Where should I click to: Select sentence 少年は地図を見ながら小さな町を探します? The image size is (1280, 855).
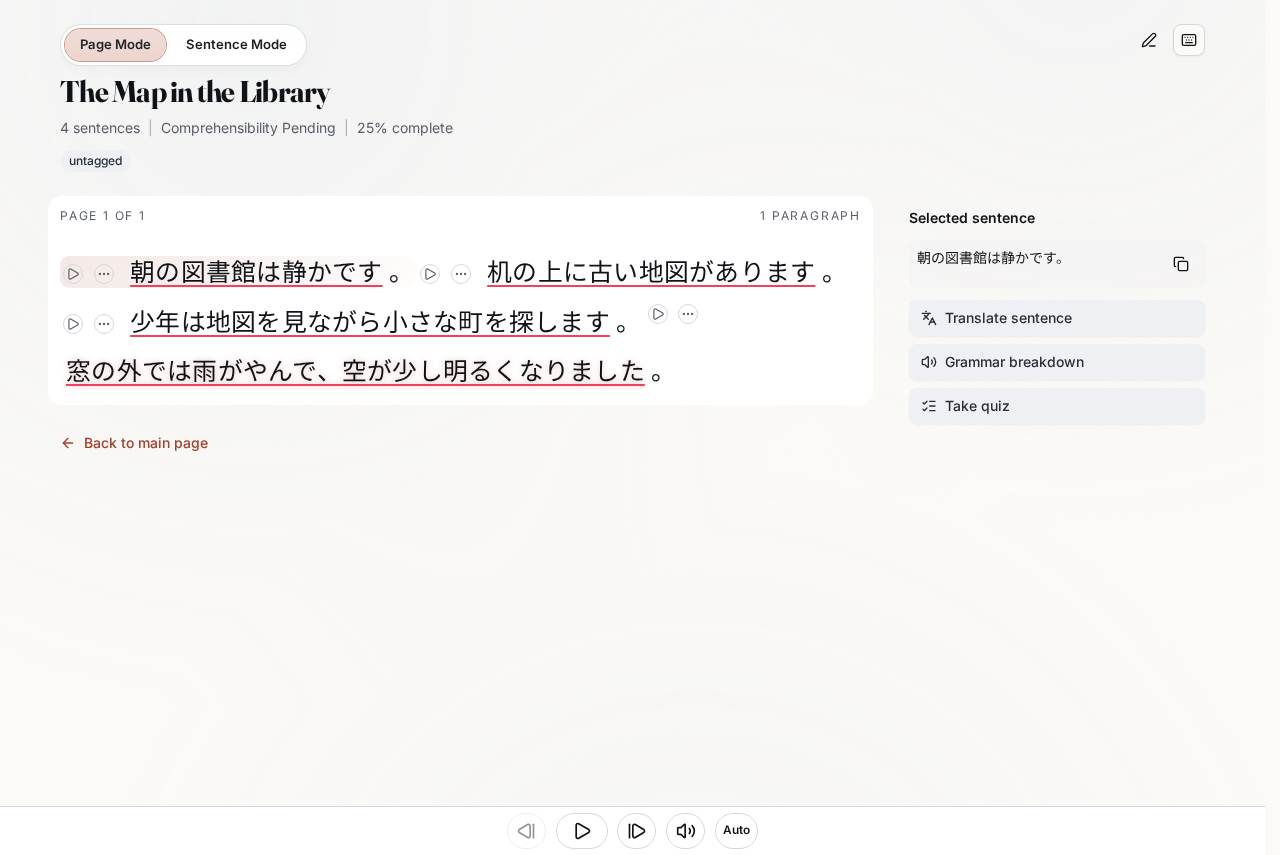pyautogui.click(x=370, y=322)
